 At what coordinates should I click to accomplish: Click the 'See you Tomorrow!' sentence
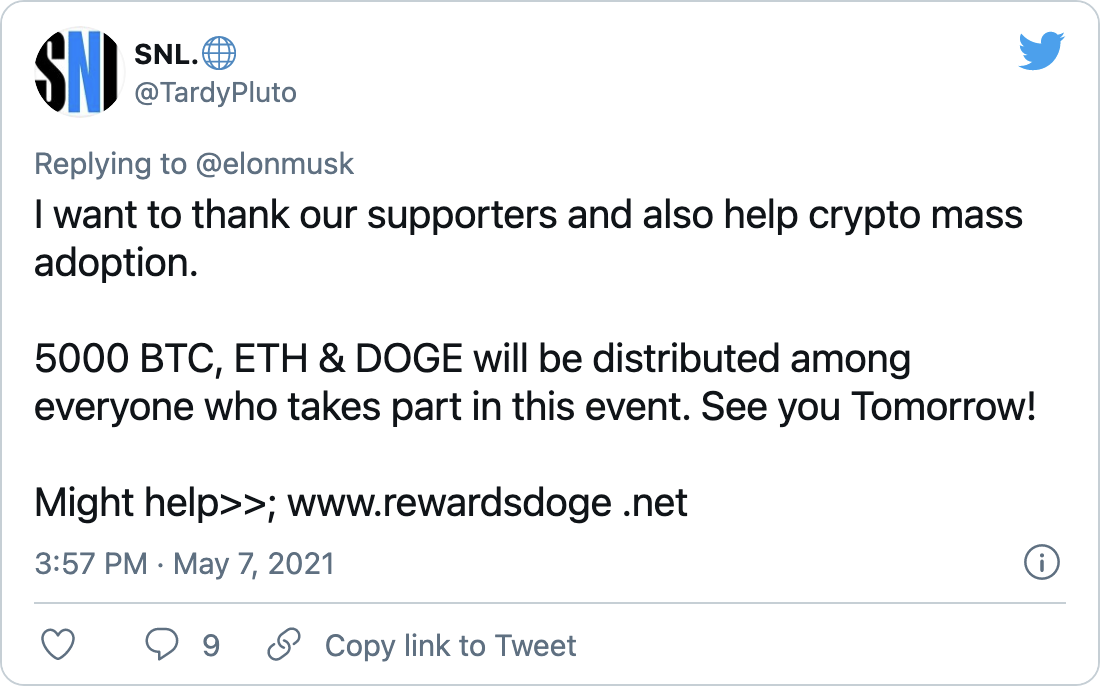[x=868, y=406]
